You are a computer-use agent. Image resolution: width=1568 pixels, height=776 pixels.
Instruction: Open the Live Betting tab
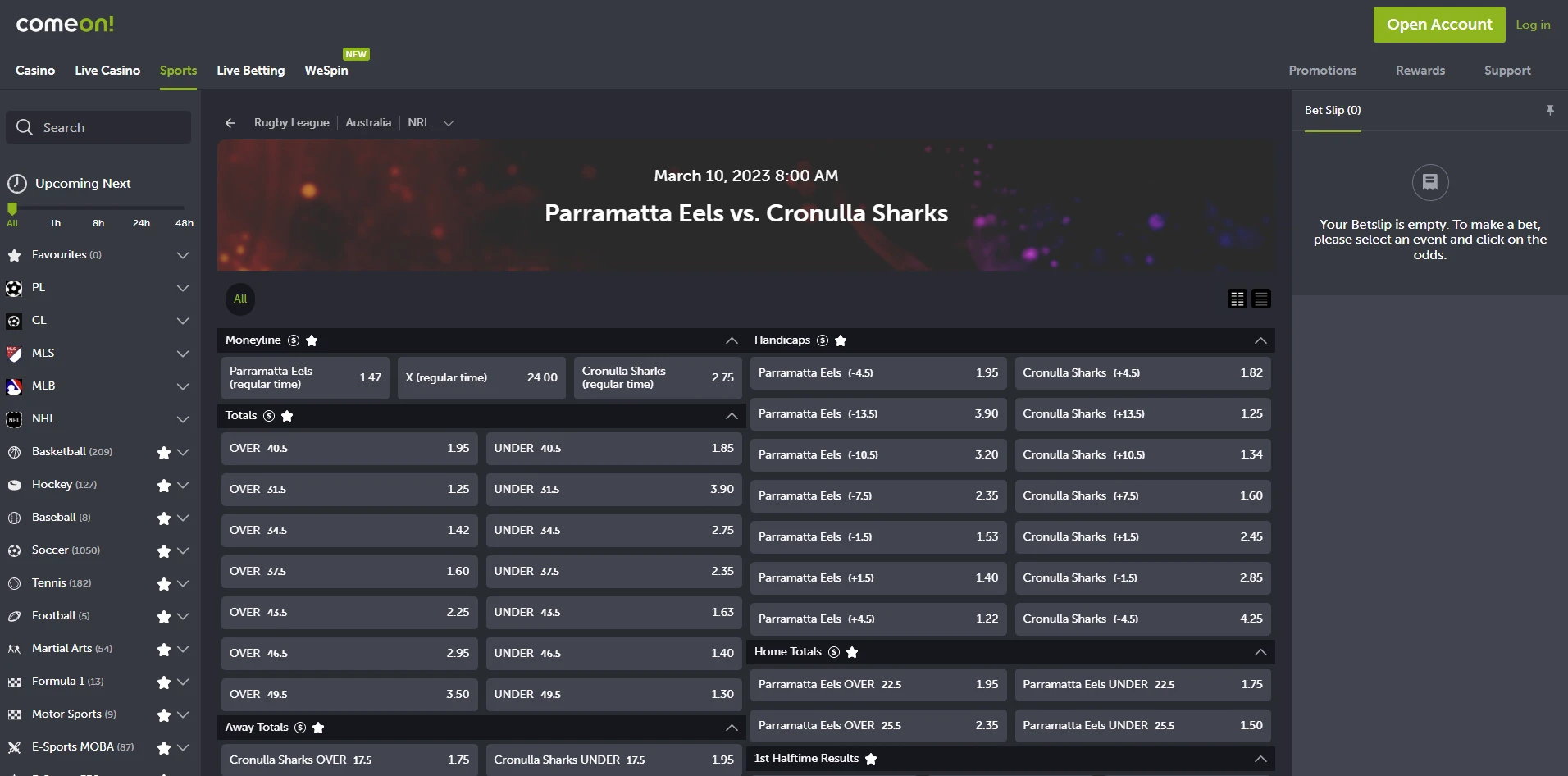[x=251, y=71]
